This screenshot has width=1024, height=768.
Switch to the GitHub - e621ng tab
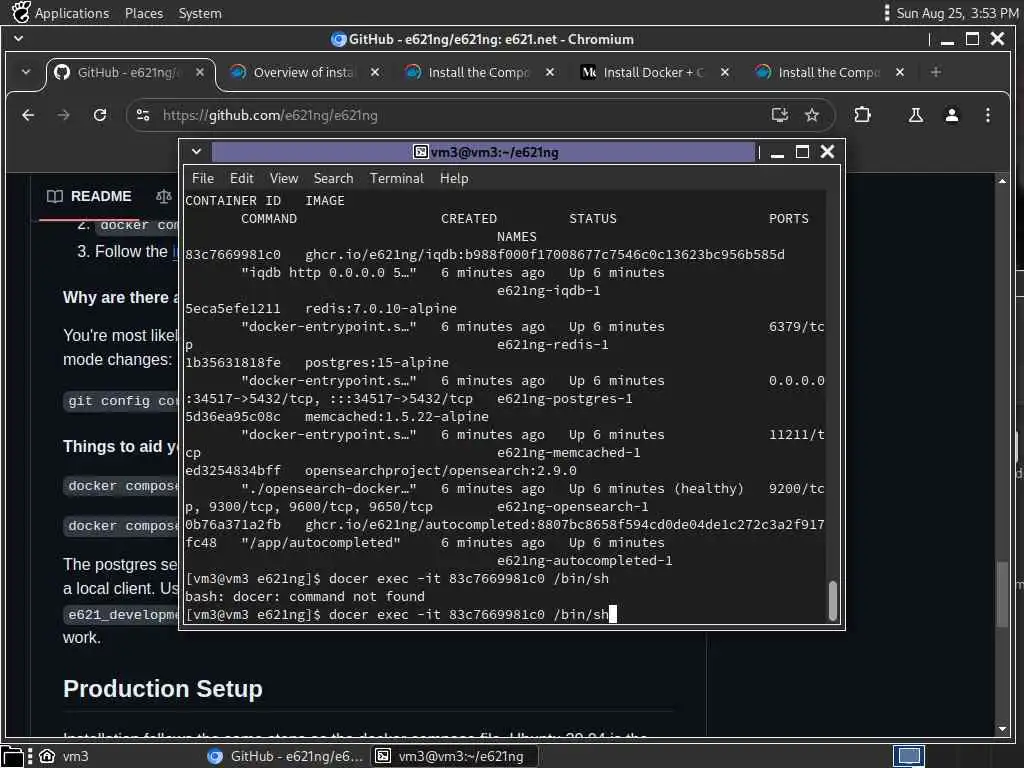tap(127, 72)
